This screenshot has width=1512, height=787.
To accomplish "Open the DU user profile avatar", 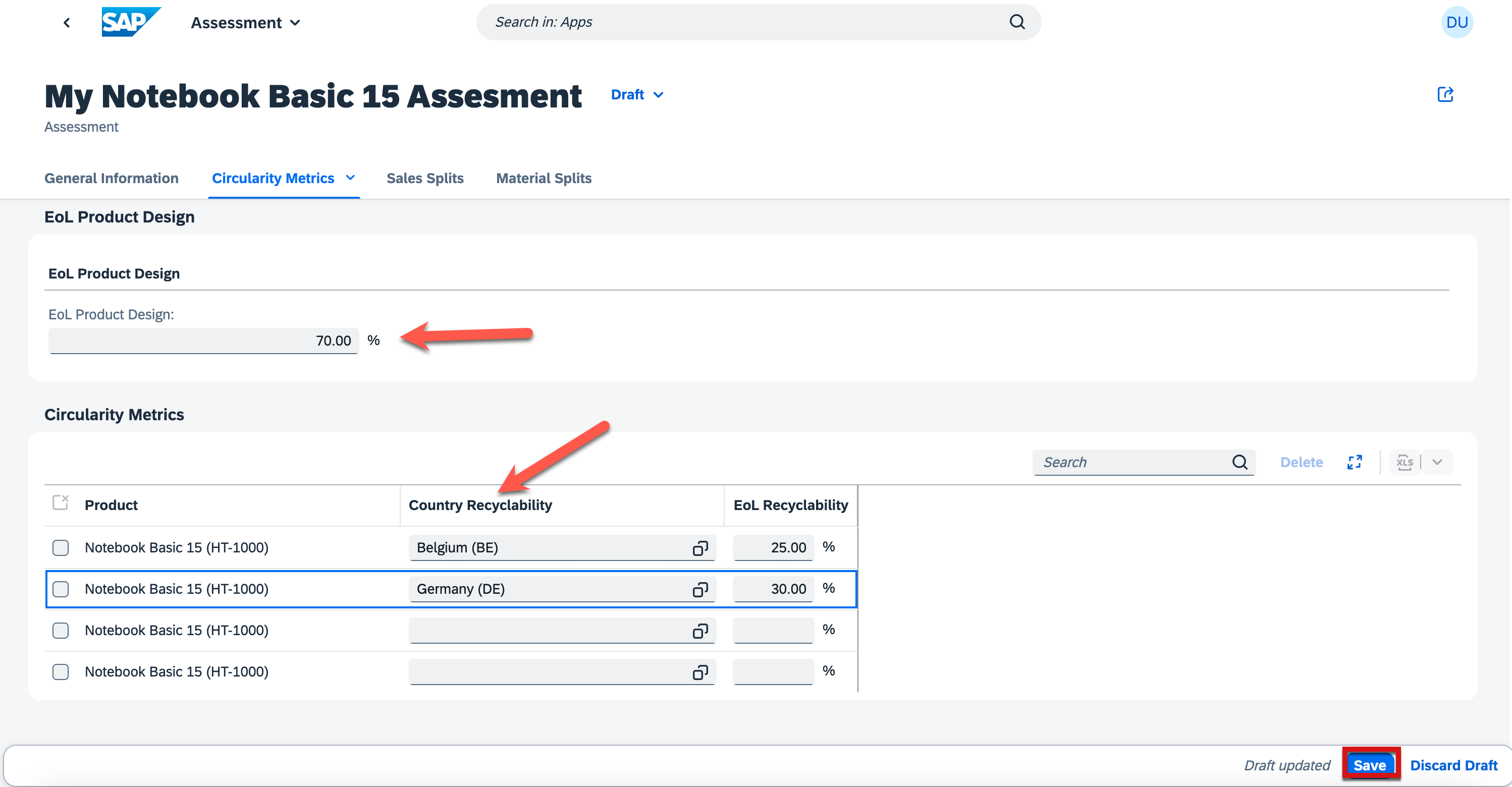I will click(1456, 22).
